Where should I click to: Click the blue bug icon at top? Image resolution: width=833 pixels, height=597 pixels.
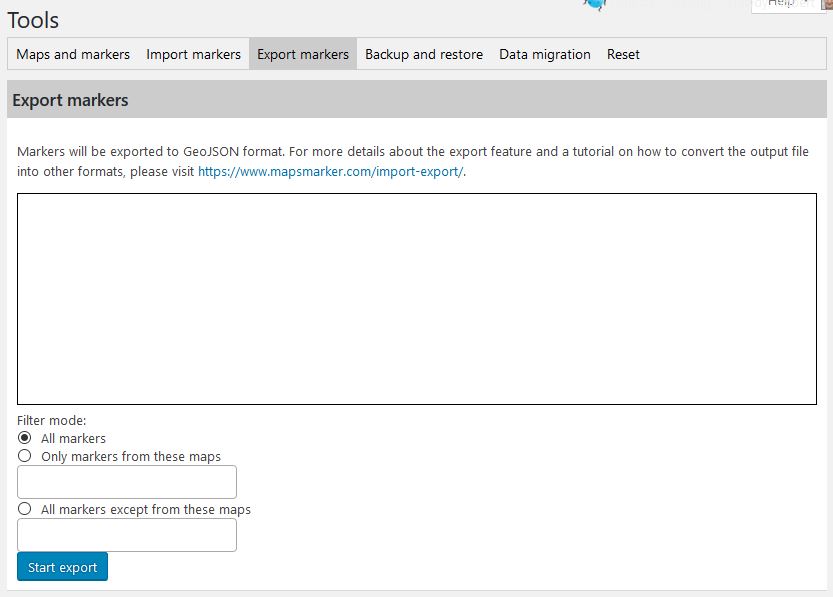point(595,5)
